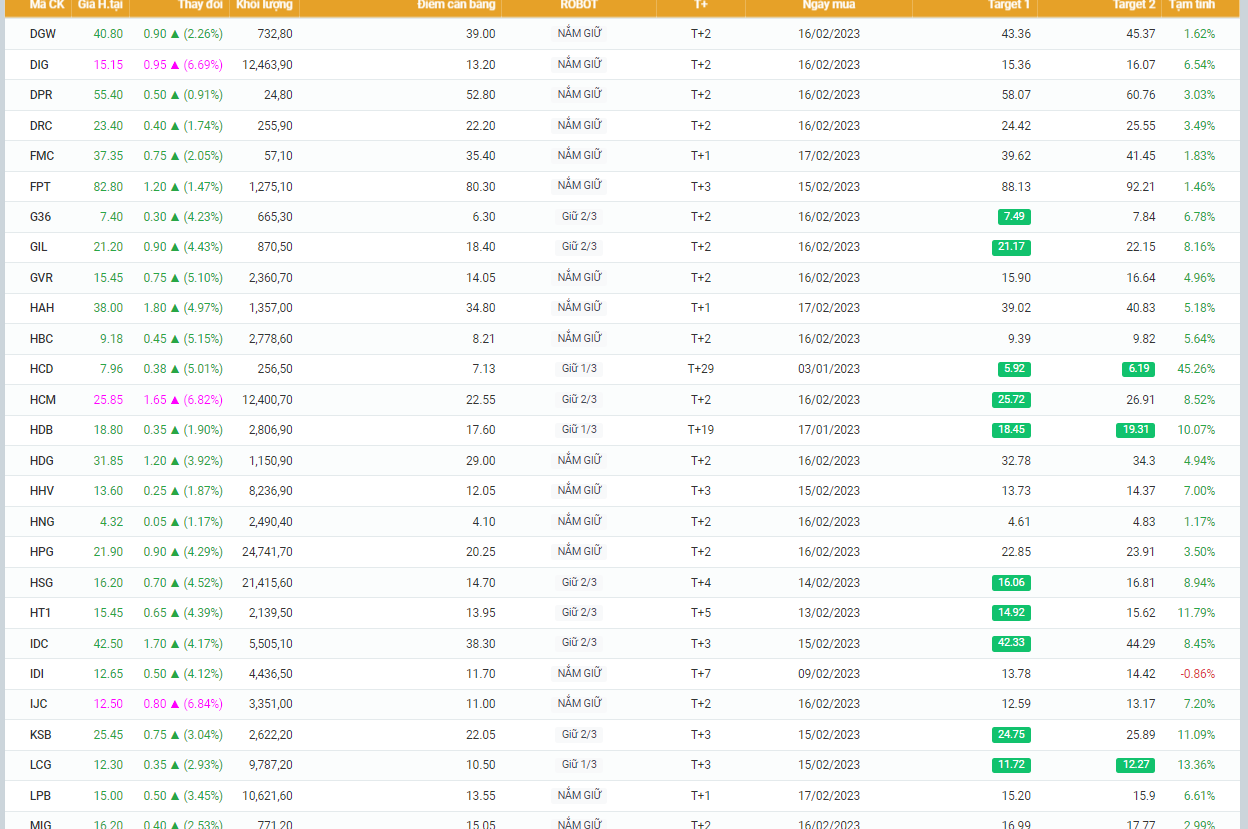The width and height of the screenshot is (1248, 829).
Task: Click the DIG stock code
Action: 39,65
